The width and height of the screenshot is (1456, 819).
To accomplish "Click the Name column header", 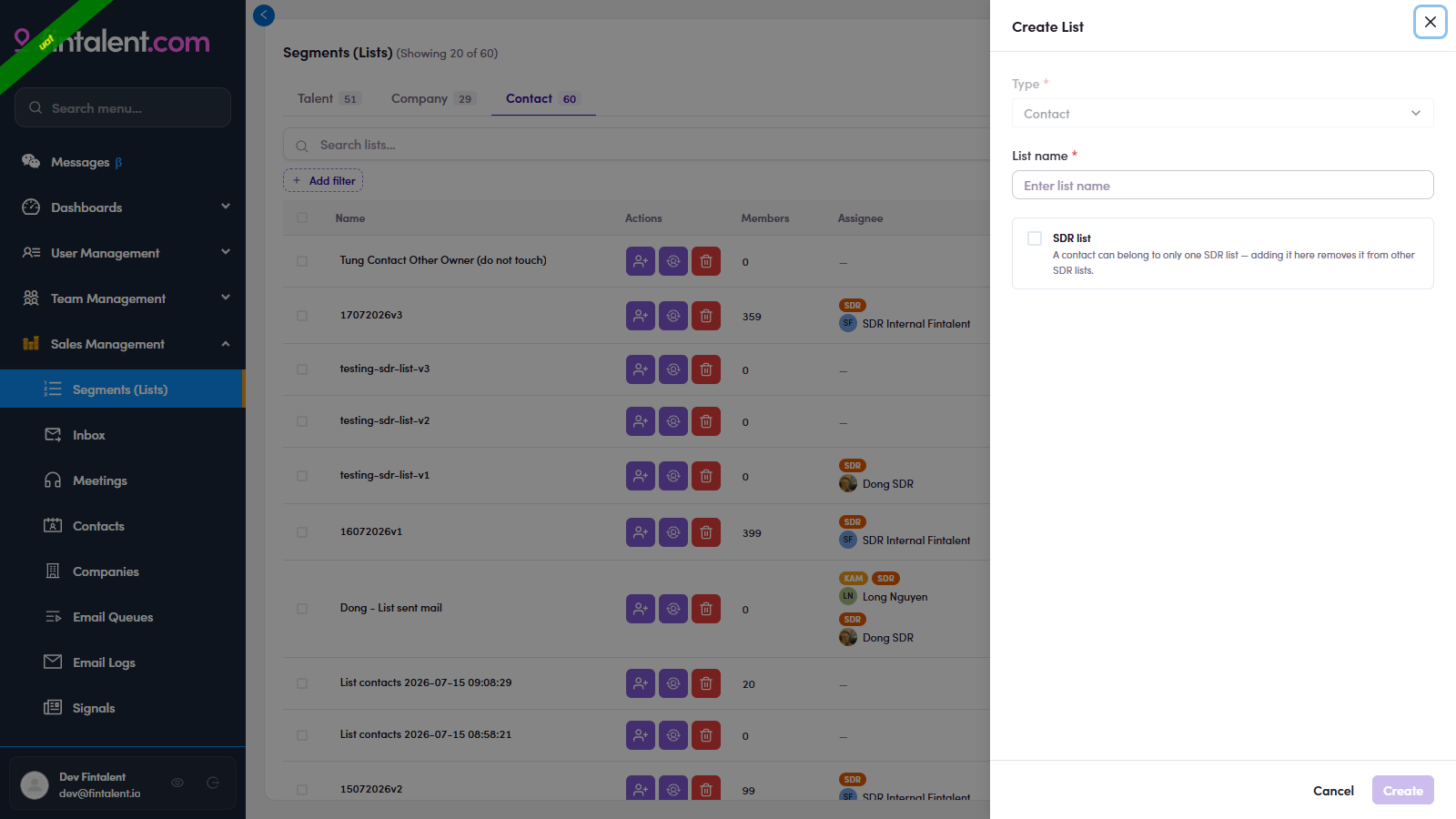I will click(350, 218).
